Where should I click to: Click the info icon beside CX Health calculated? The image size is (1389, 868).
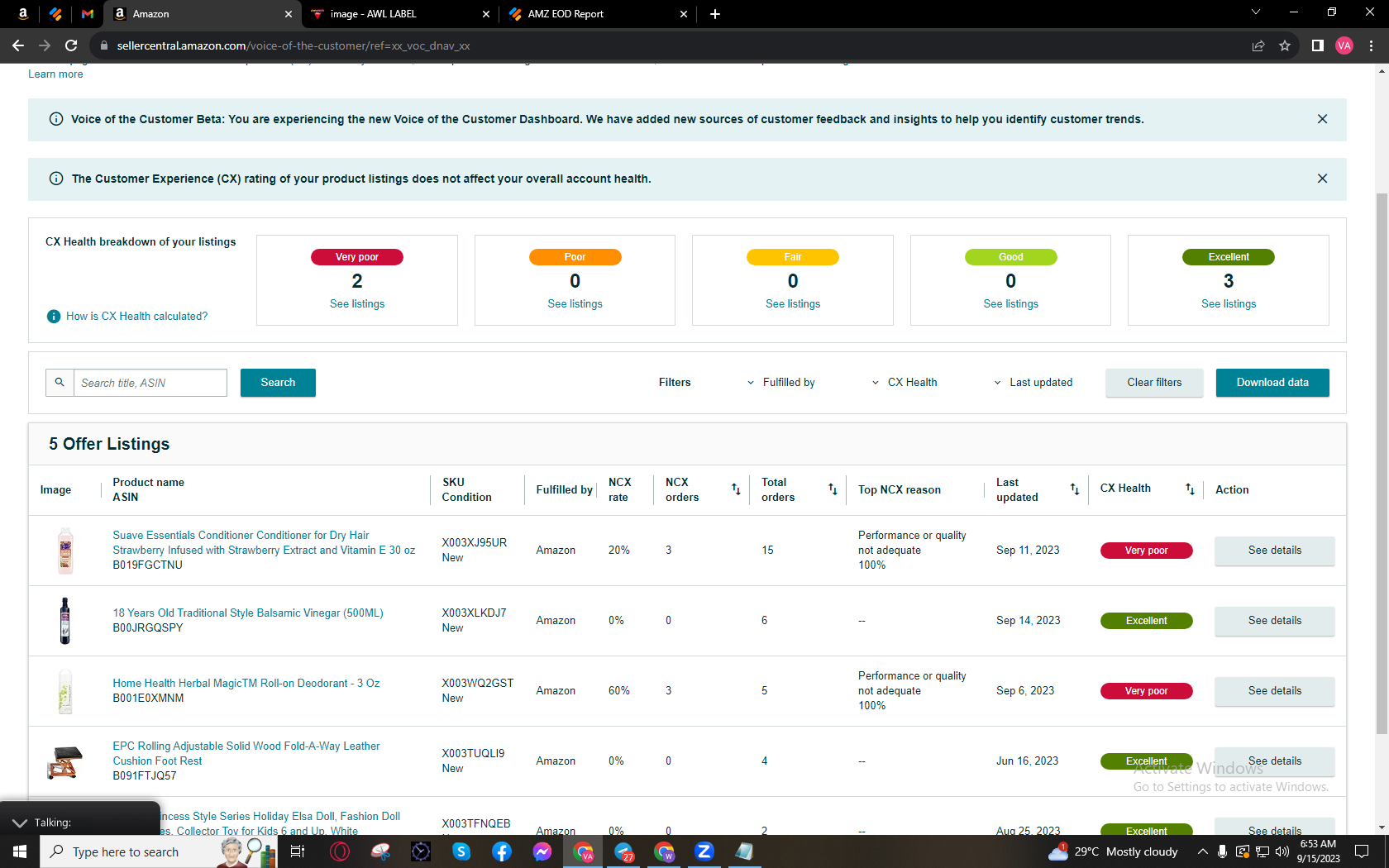pyautogui.click(x=54, y=316)
